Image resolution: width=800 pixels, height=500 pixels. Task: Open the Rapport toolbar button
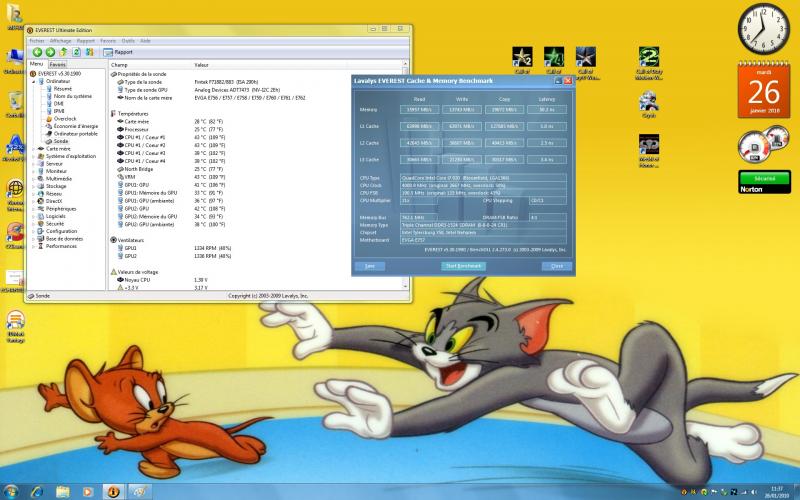coord(118,52)
